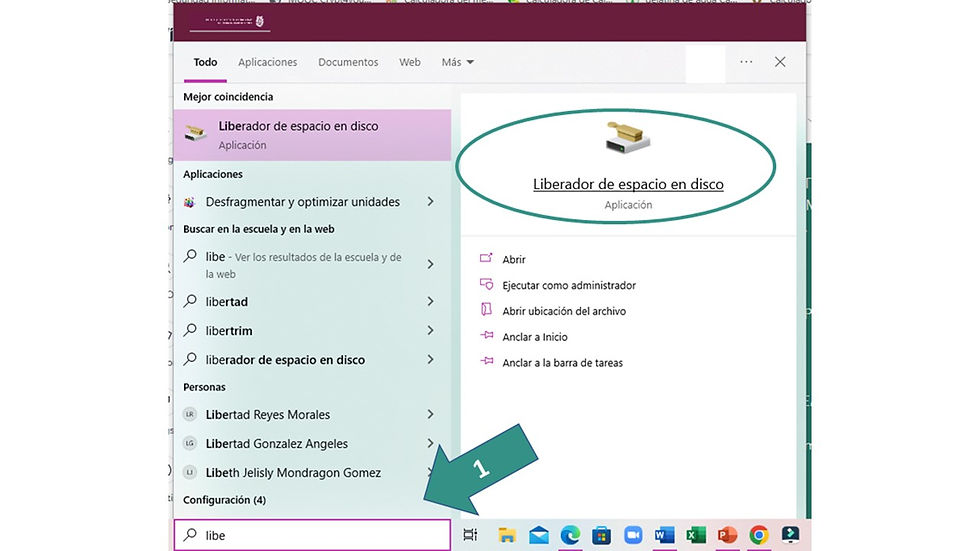Click Abrir in the actions list

click(514, 259)
